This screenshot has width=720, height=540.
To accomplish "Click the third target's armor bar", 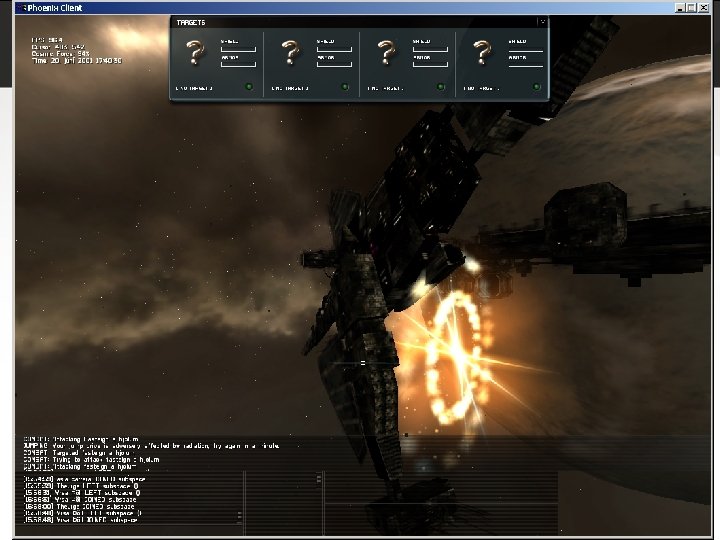I will coord(430,65).
